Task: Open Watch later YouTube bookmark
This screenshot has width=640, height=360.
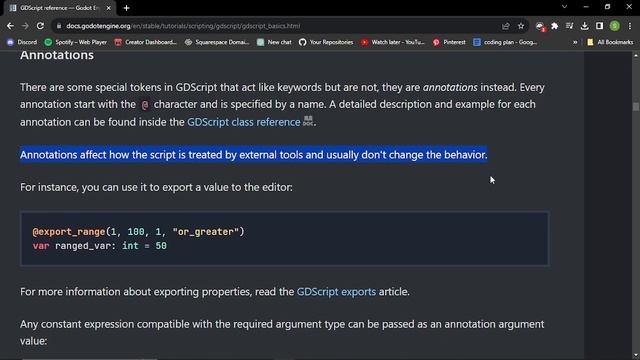Action: (x=393, y=42)
